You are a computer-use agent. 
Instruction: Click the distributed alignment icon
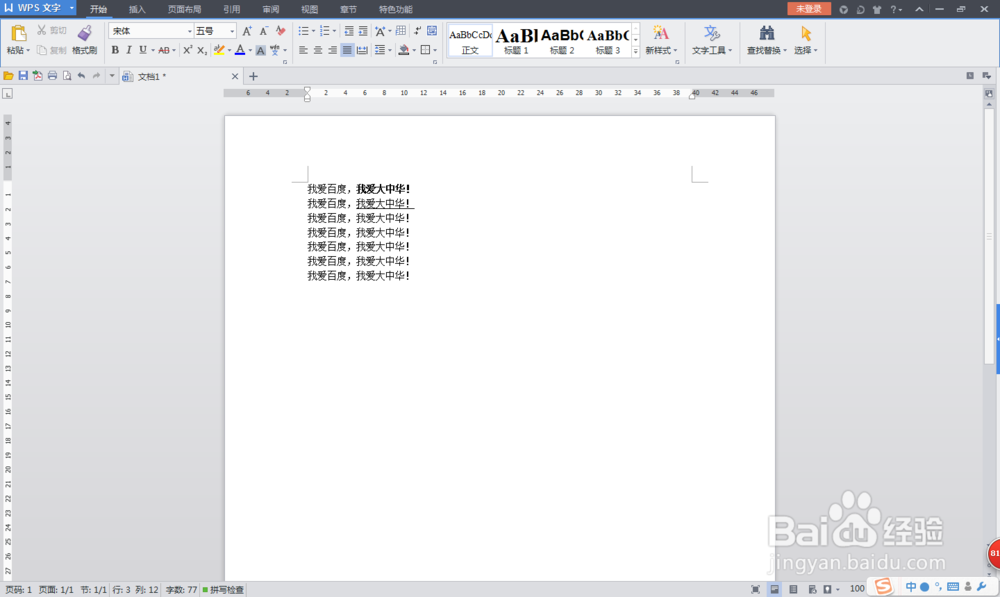pos(362,50)
